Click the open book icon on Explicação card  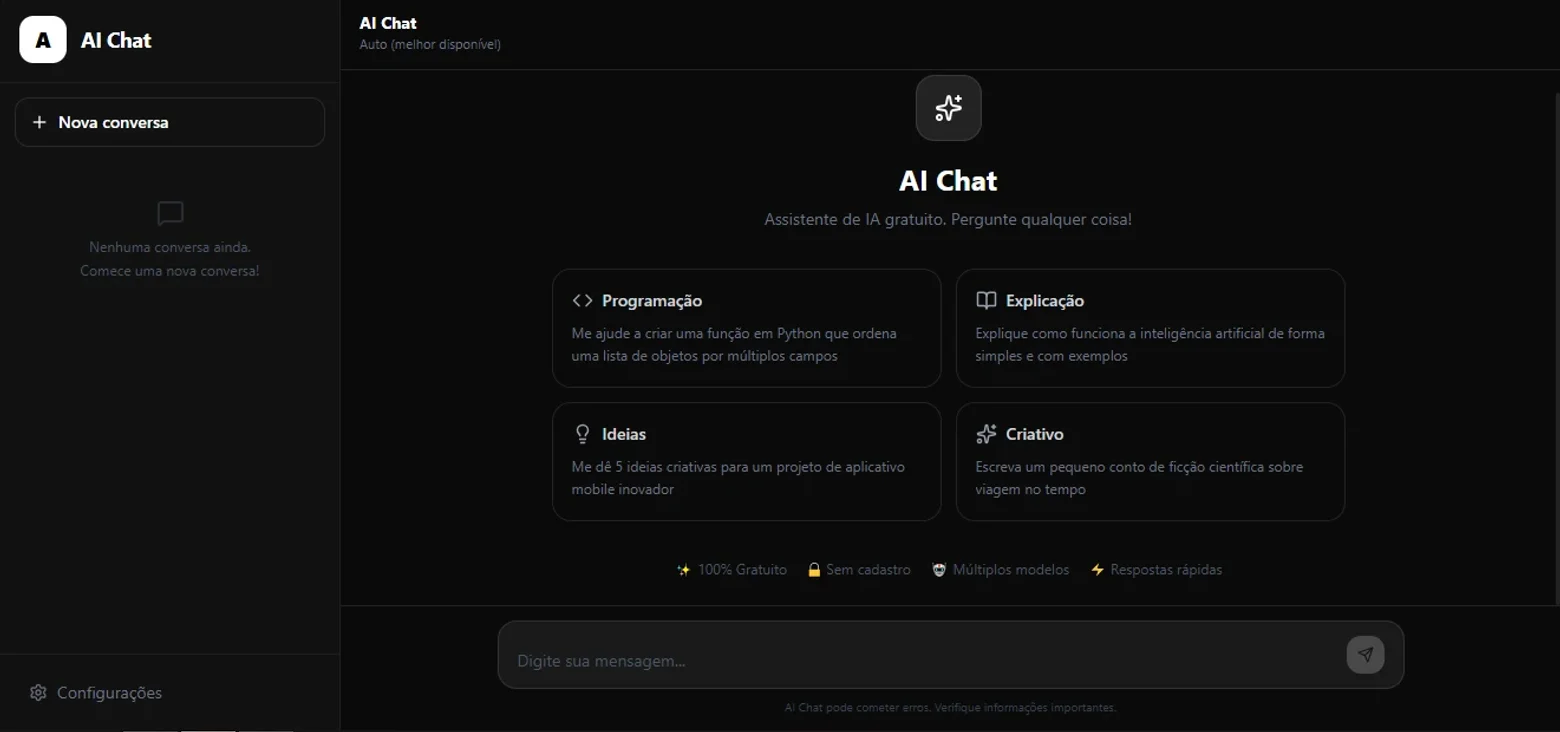point(986,301)
